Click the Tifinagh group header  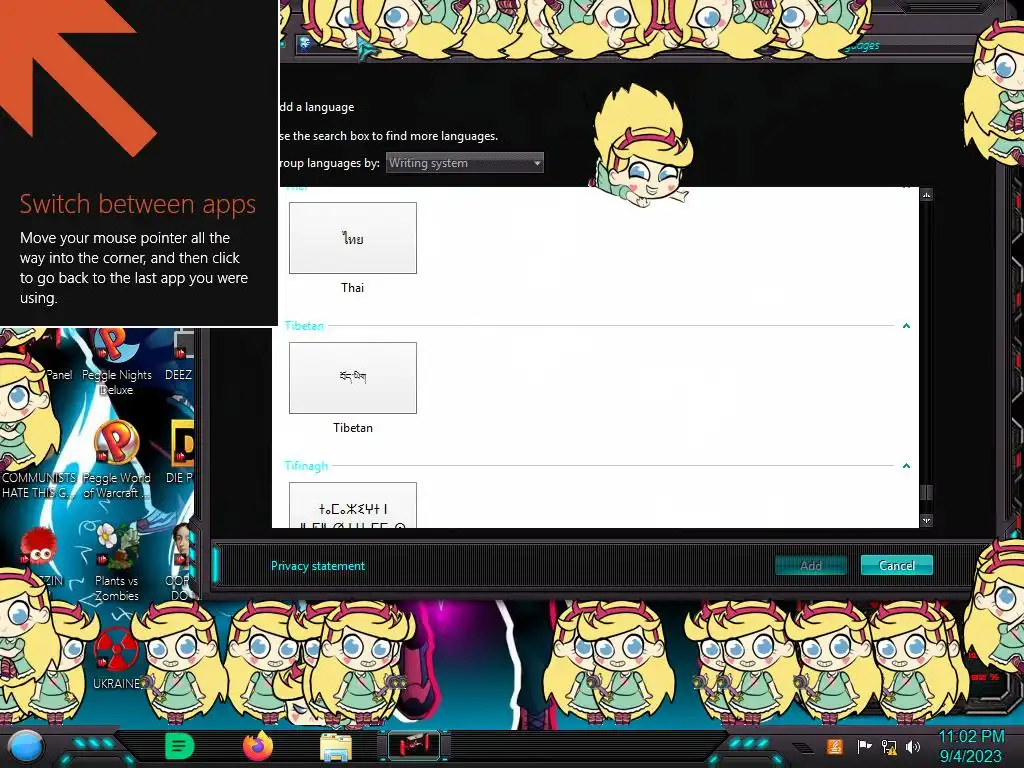tap(306, 466)
